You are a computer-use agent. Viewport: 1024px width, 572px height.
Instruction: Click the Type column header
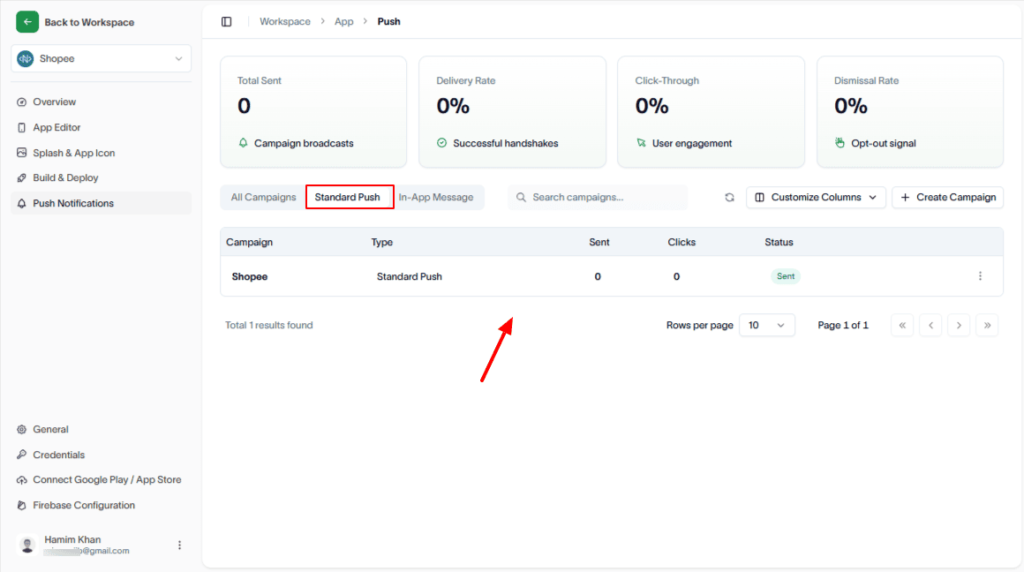coord(382,242)
